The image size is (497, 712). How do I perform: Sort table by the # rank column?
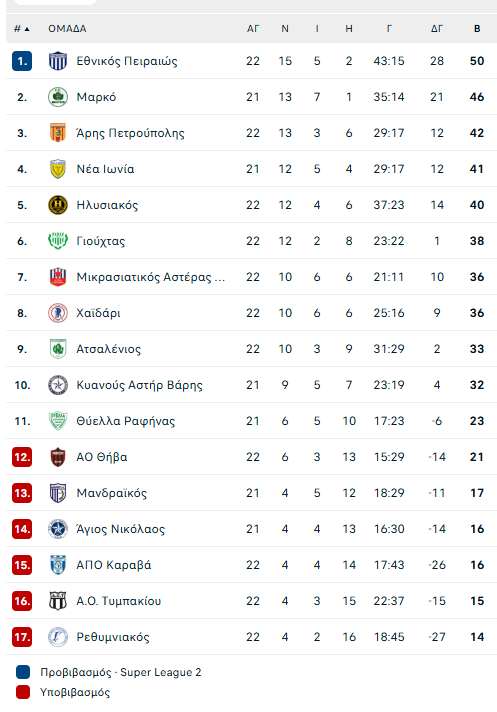[21, 29]
